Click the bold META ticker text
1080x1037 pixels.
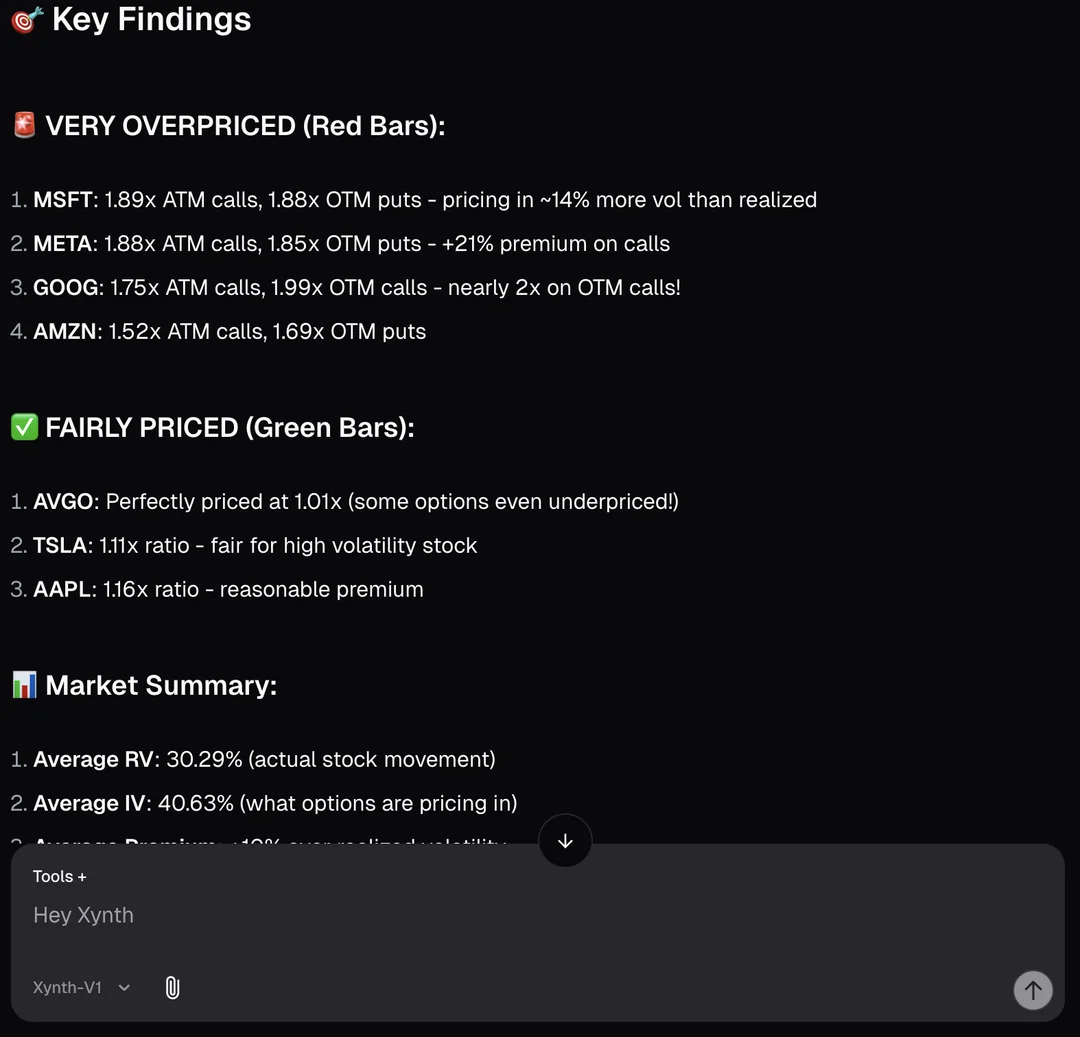[x=63, y=244]
